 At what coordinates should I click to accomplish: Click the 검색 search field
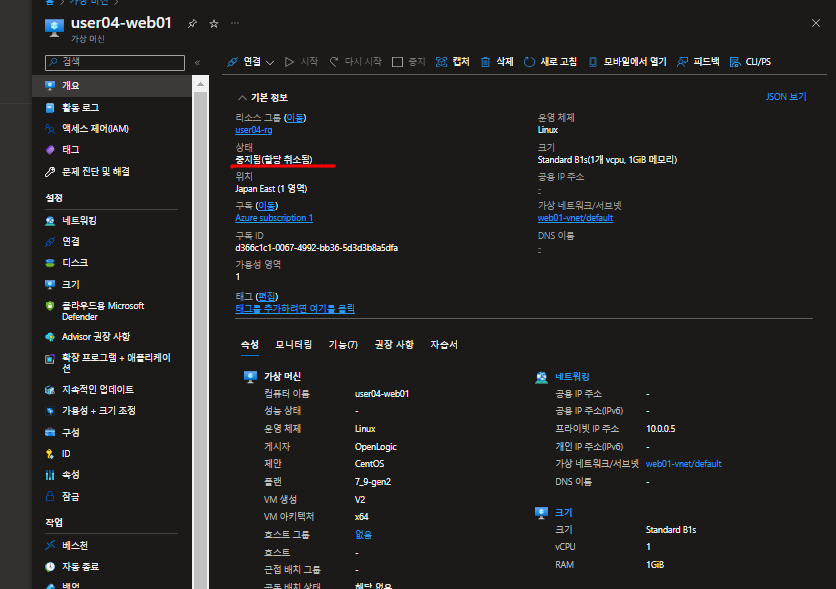[x=115, y=62]
